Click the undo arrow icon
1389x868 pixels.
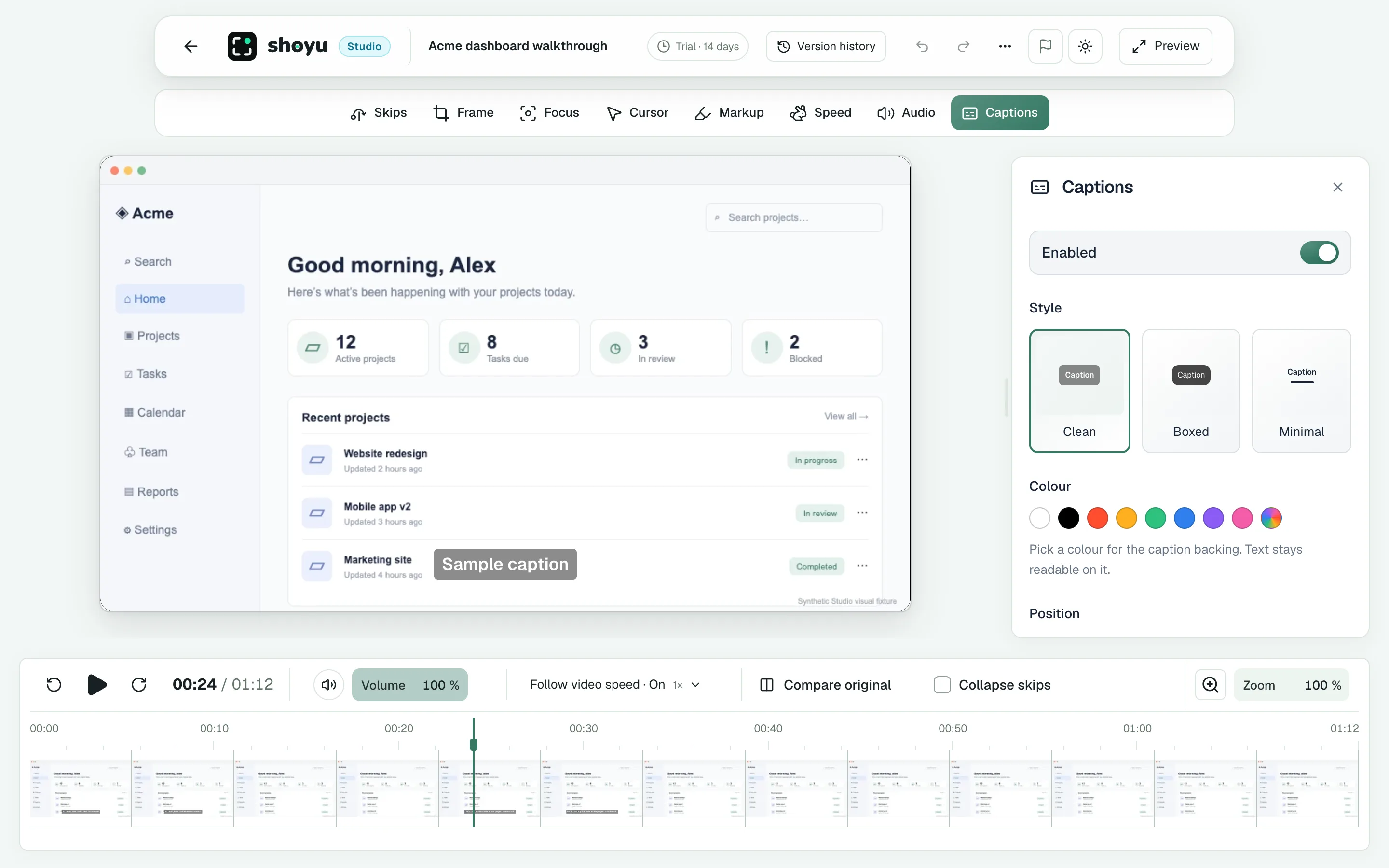(x=922, y=46)
